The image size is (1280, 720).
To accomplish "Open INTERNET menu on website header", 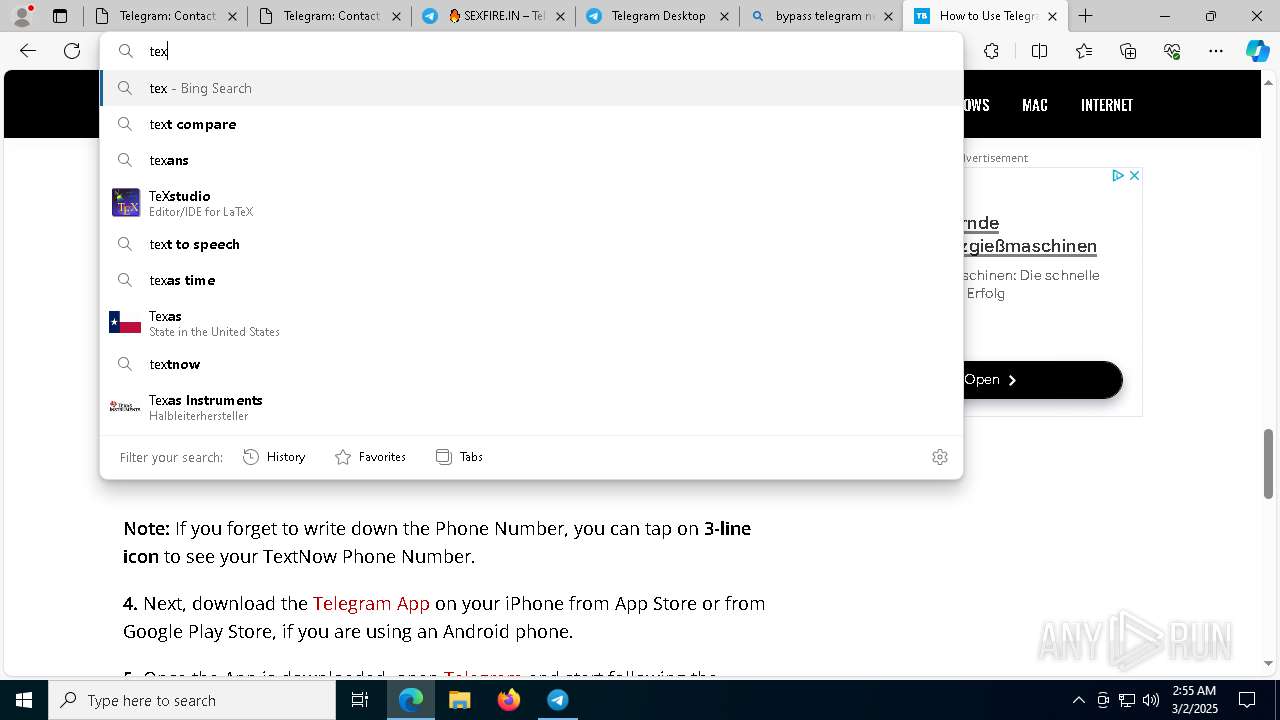I will pyautogui.click(x=1107, y=105).
